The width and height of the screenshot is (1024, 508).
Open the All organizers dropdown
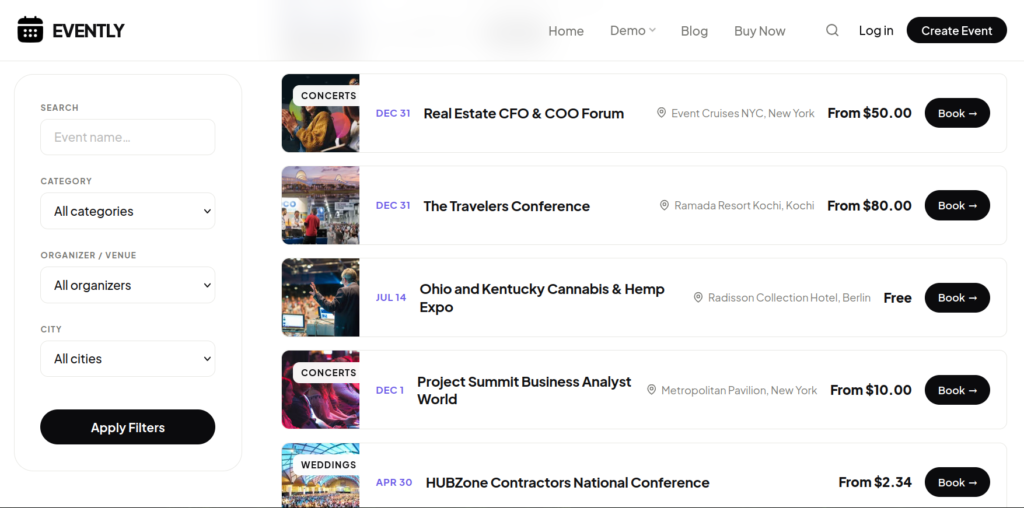coord(128,285)
